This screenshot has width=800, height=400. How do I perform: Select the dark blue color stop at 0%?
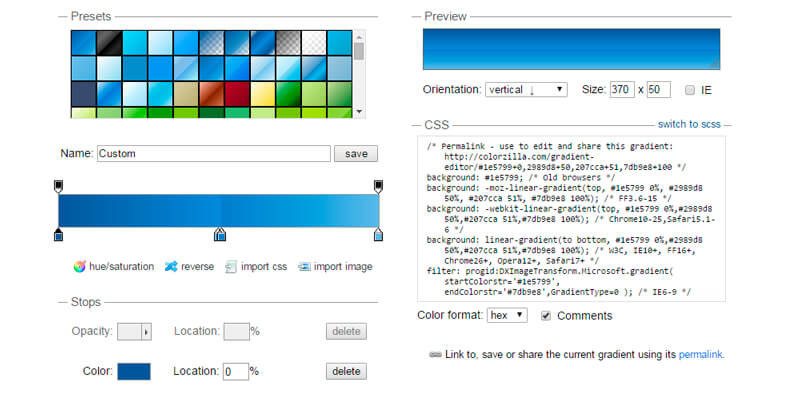(58, 235)
